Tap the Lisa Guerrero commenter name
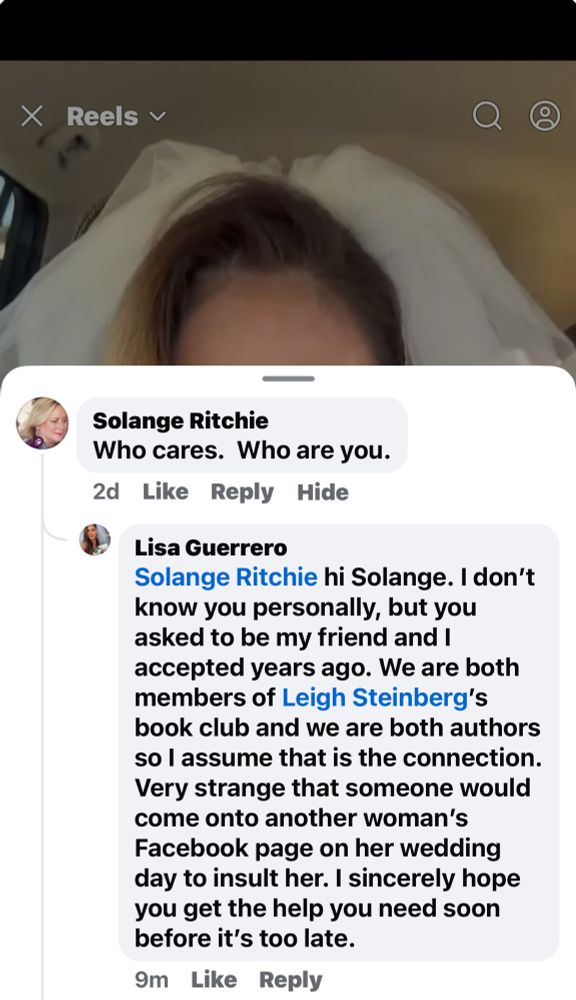Screen dimensions: 576x1000 pyautogui.click(x=211, y=547)
